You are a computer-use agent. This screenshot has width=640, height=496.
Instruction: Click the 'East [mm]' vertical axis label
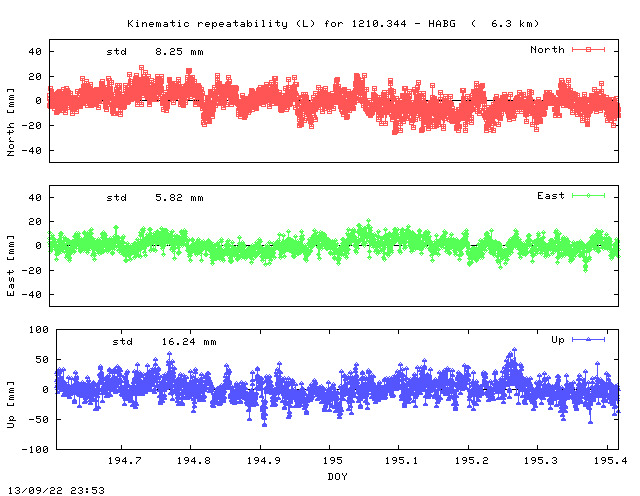(x=11, y=266)
